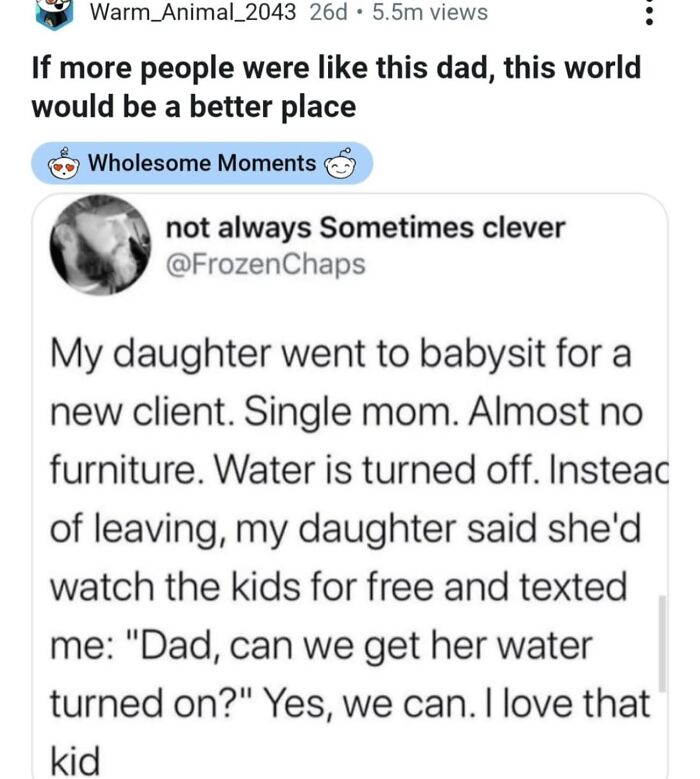Click the display name 'not always Sometimes clever'

pyautogui.click(x=365, y=228)
